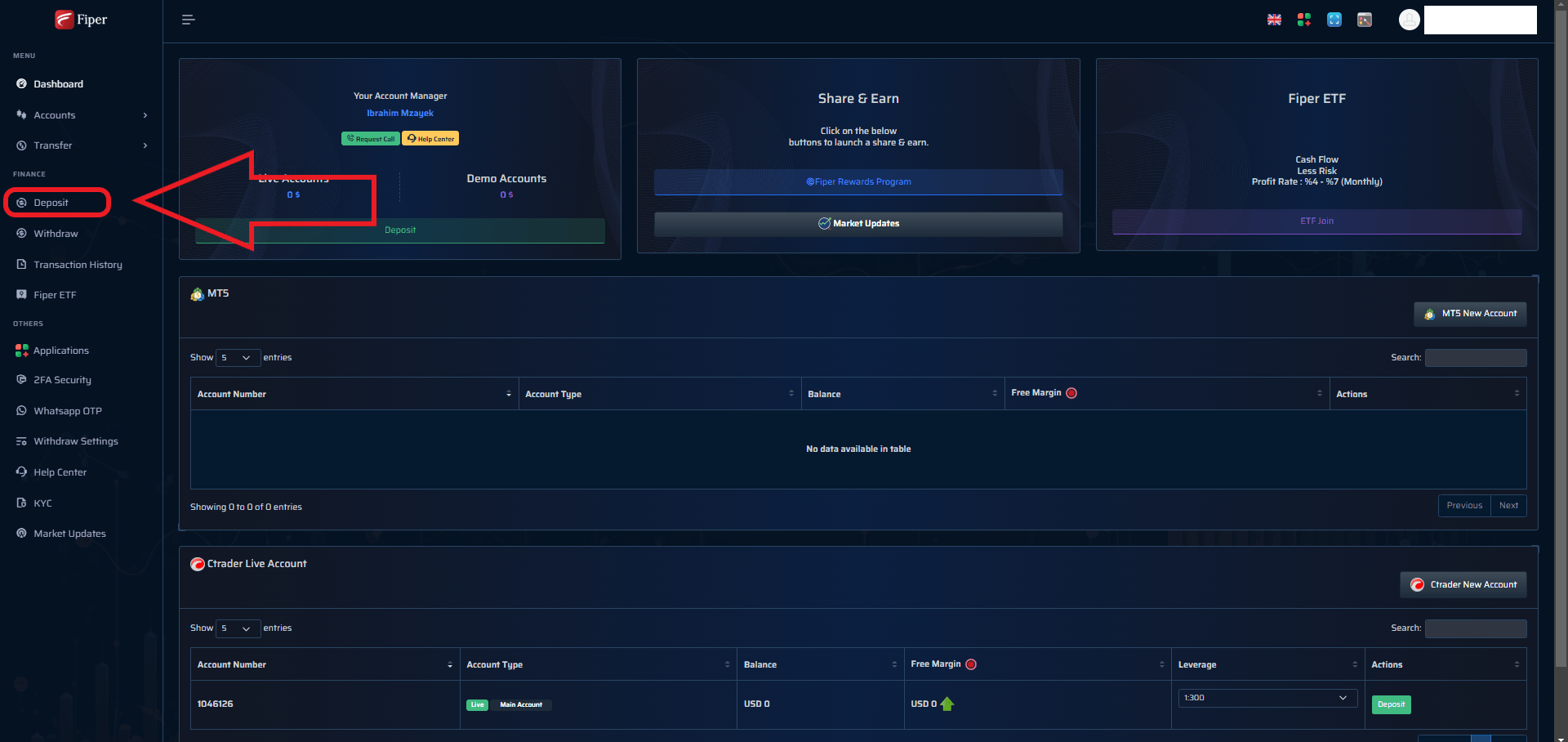Click the Ctrader Live Account logo icon
The image size is (1568, 742).
click(198, 564)
